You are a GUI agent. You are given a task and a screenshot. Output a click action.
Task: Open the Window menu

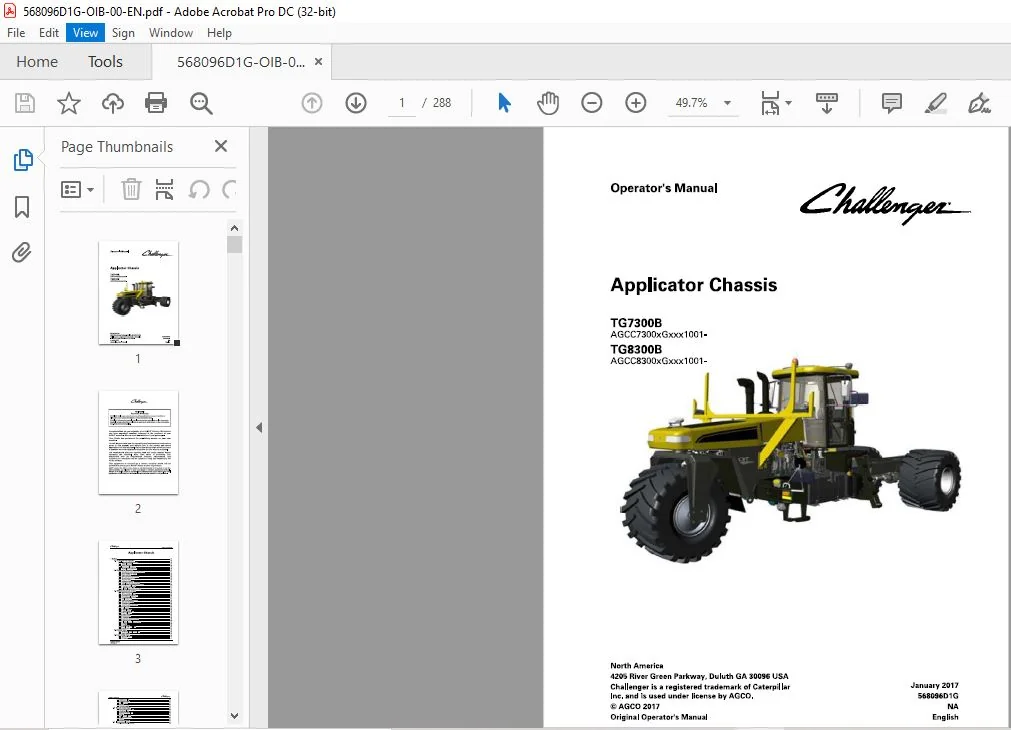click(171, 33)
